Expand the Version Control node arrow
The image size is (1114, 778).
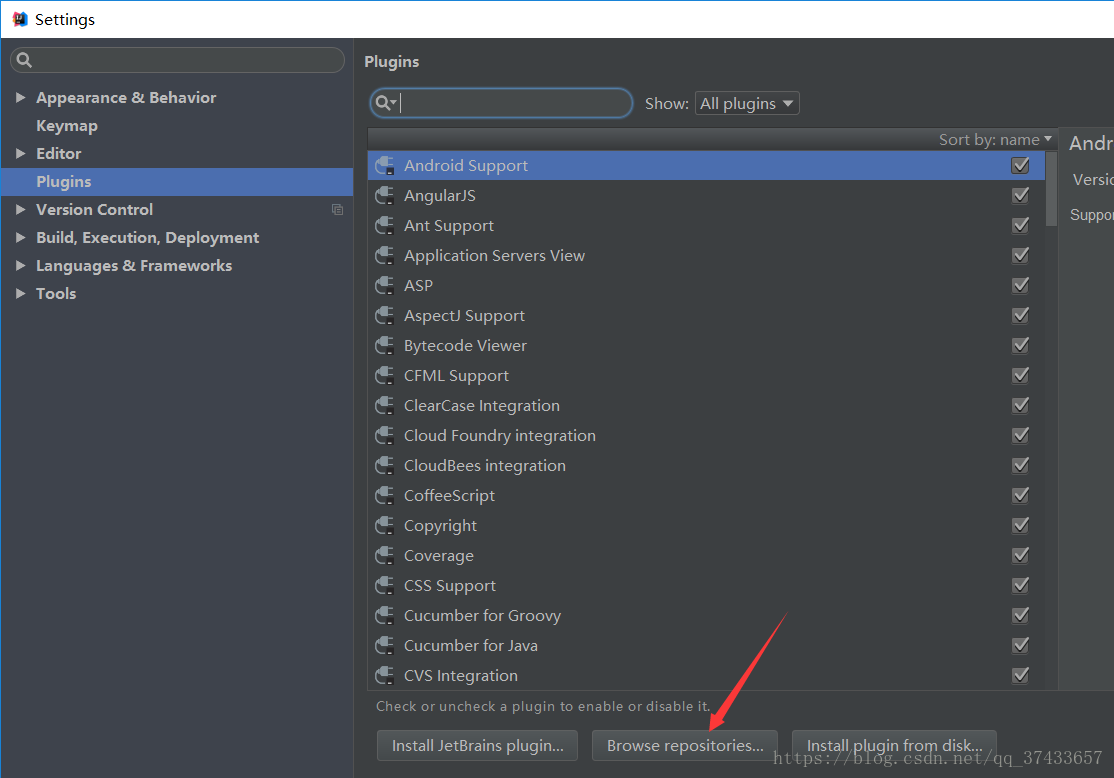tap(21, 210)
